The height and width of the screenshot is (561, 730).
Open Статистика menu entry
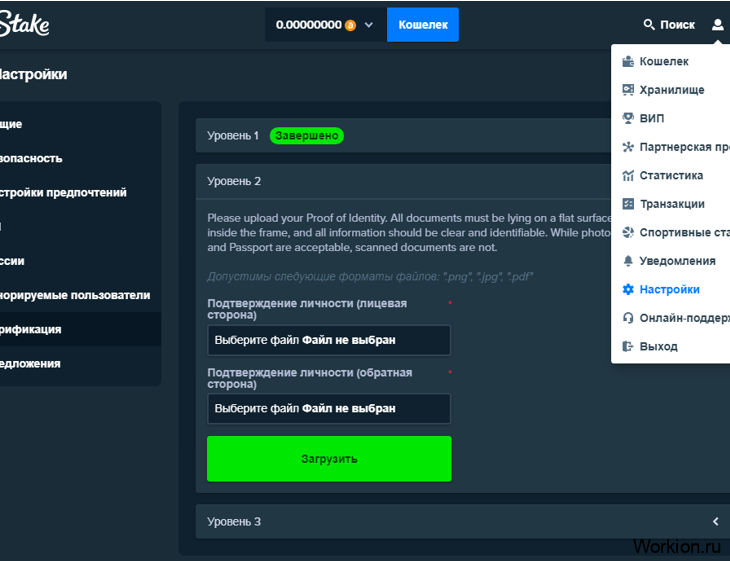click(670, 175)
